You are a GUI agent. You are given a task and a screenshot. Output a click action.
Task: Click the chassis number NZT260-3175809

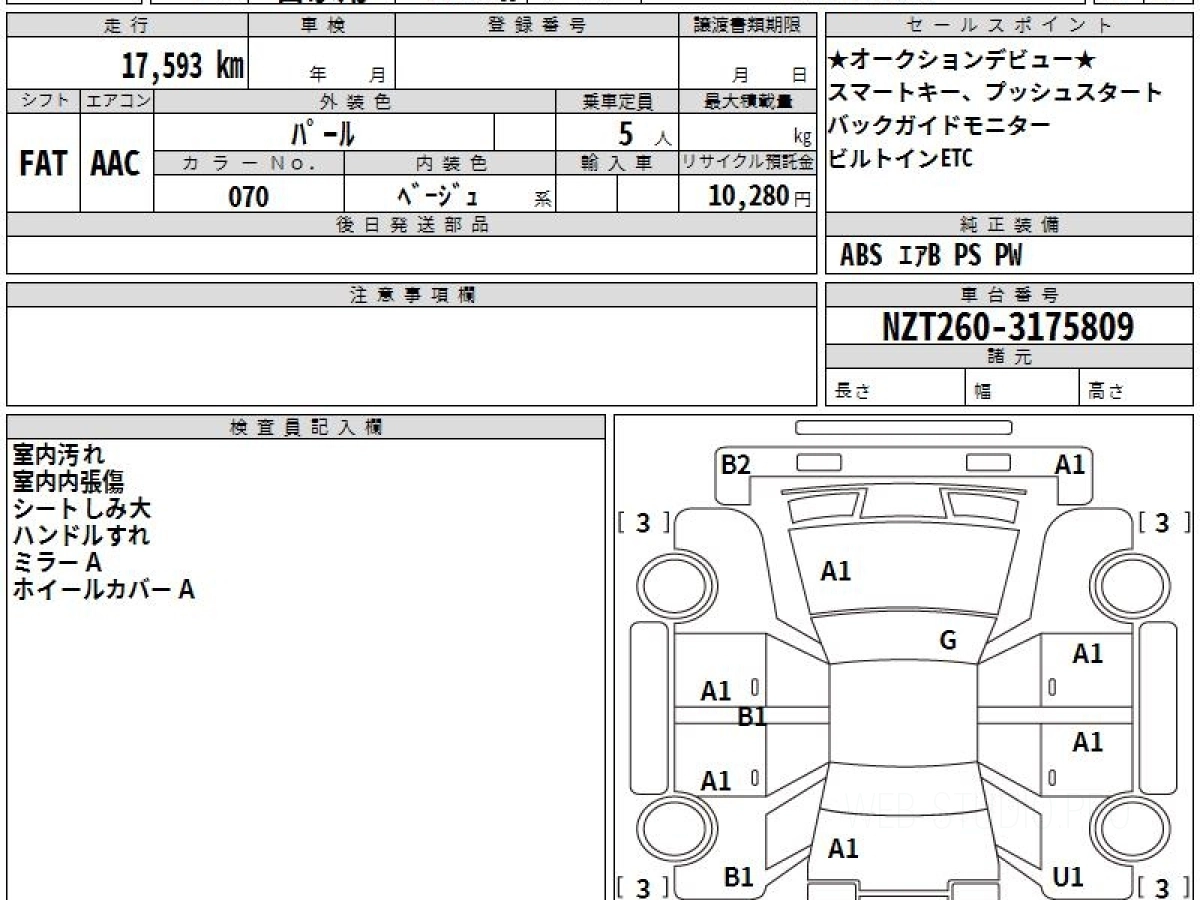(x=1008, y=326)
